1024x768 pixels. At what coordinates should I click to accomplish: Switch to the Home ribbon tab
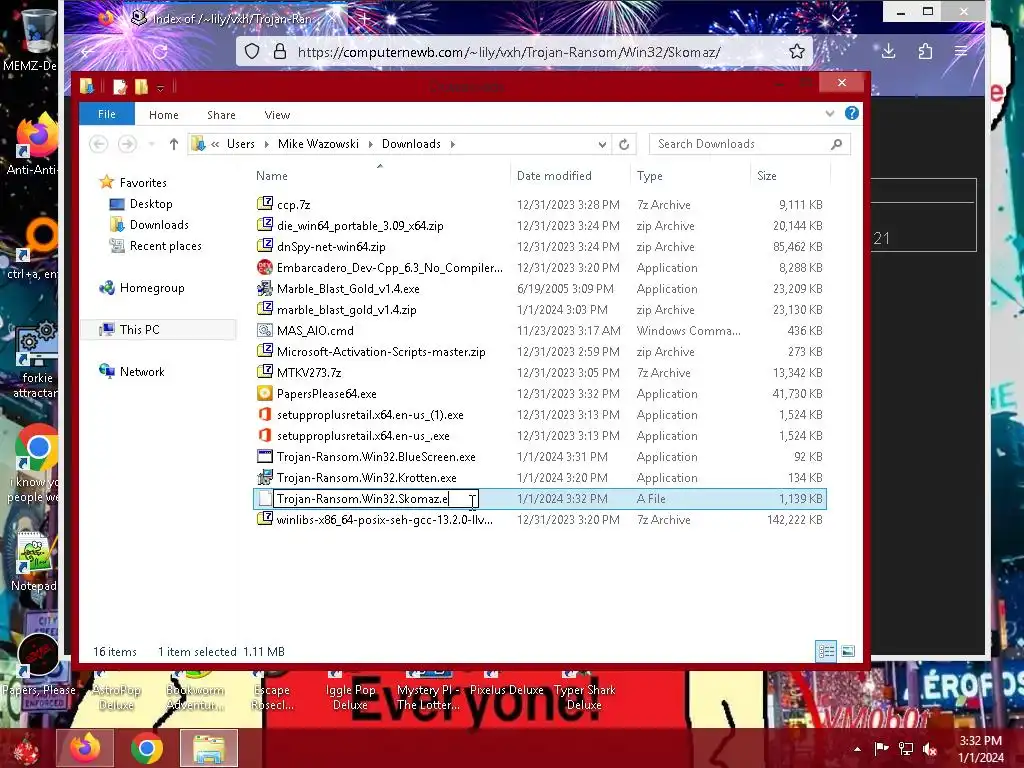[163, 115]
